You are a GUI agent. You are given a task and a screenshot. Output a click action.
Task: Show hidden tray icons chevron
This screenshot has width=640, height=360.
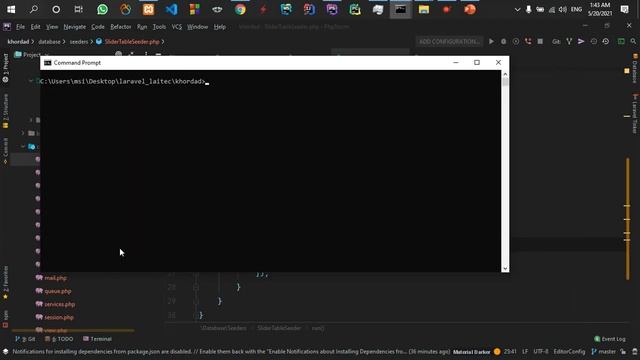pyautogui.click(x=517, y=9)
